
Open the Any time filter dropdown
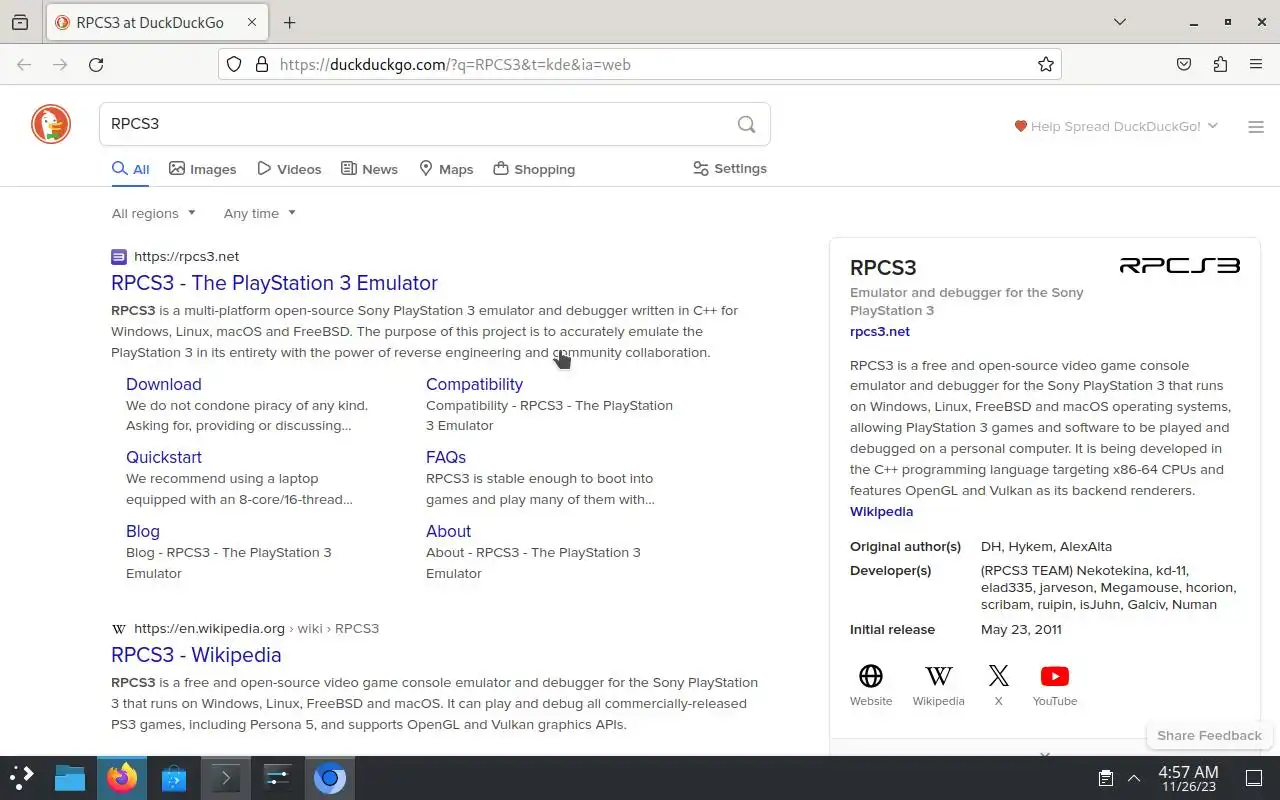(260, 213)
